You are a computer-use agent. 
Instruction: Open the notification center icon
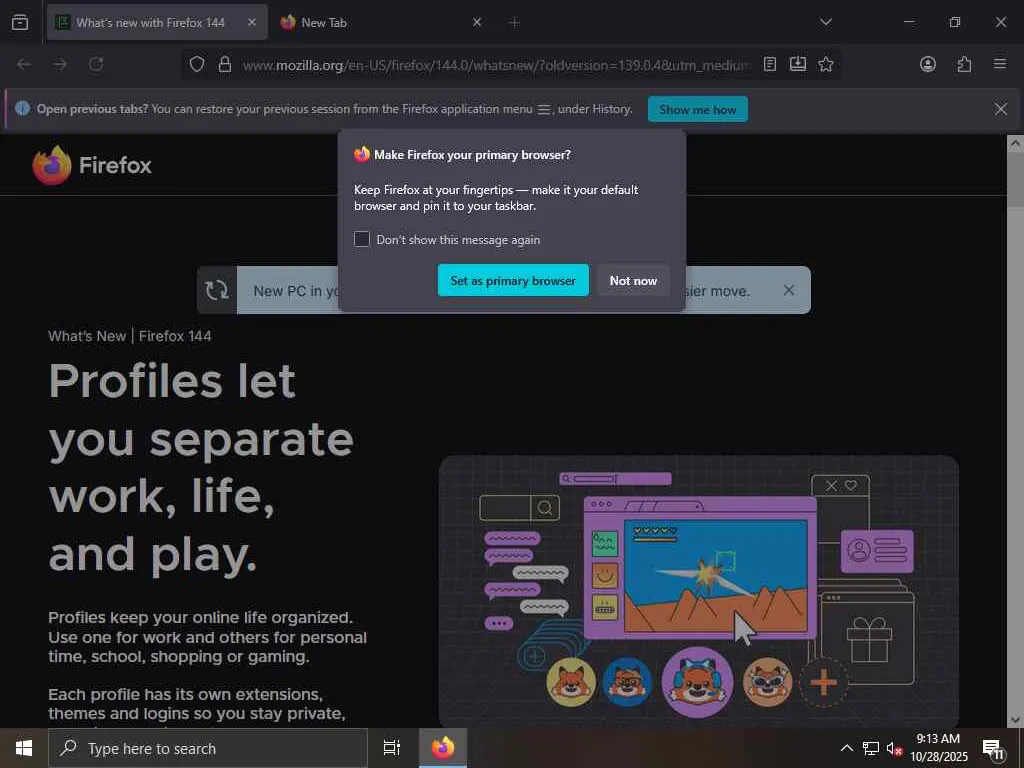(x=993, y=748)
